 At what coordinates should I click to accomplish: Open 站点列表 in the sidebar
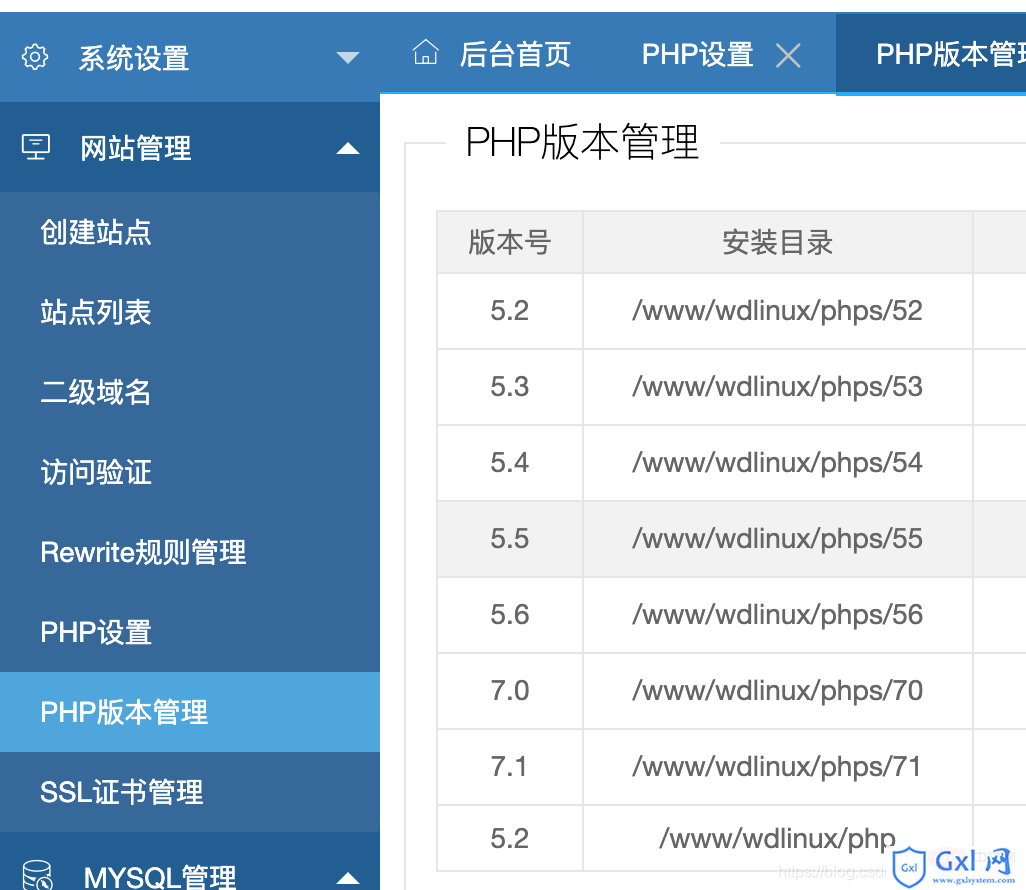(x=190, y=312)
